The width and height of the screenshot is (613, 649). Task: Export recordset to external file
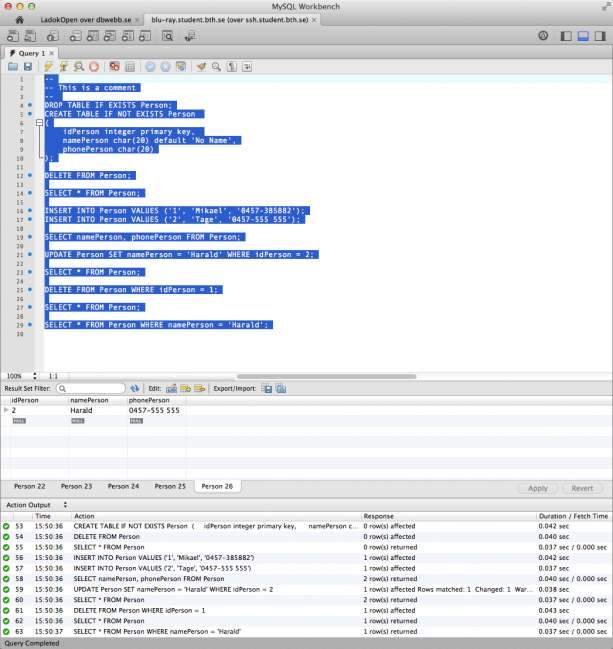267,389
